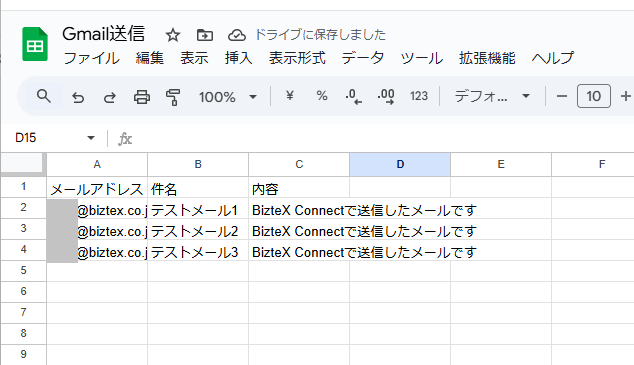
Task: Select row 3 header
Action: (23, 229)
